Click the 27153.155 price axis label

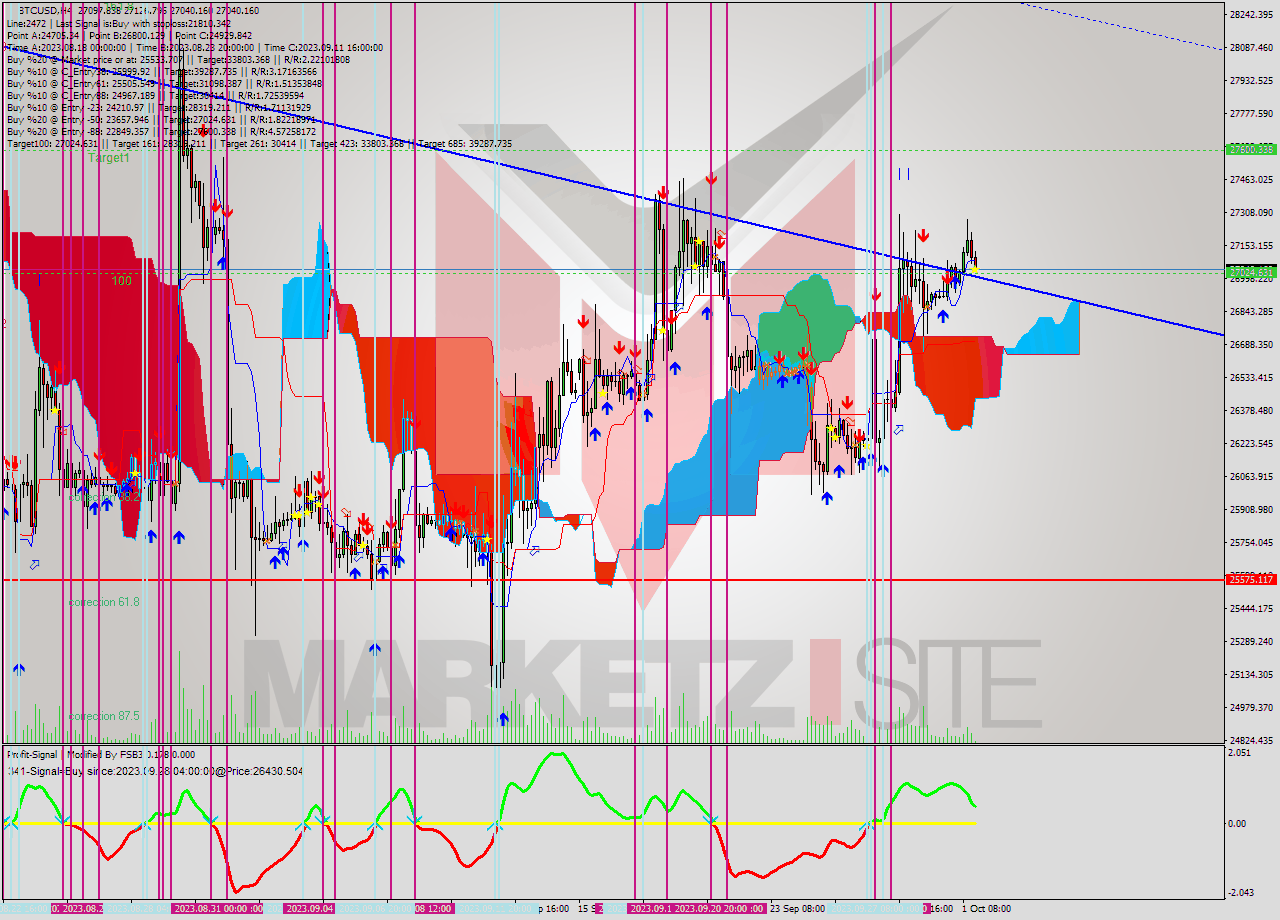pos(1252,245)
